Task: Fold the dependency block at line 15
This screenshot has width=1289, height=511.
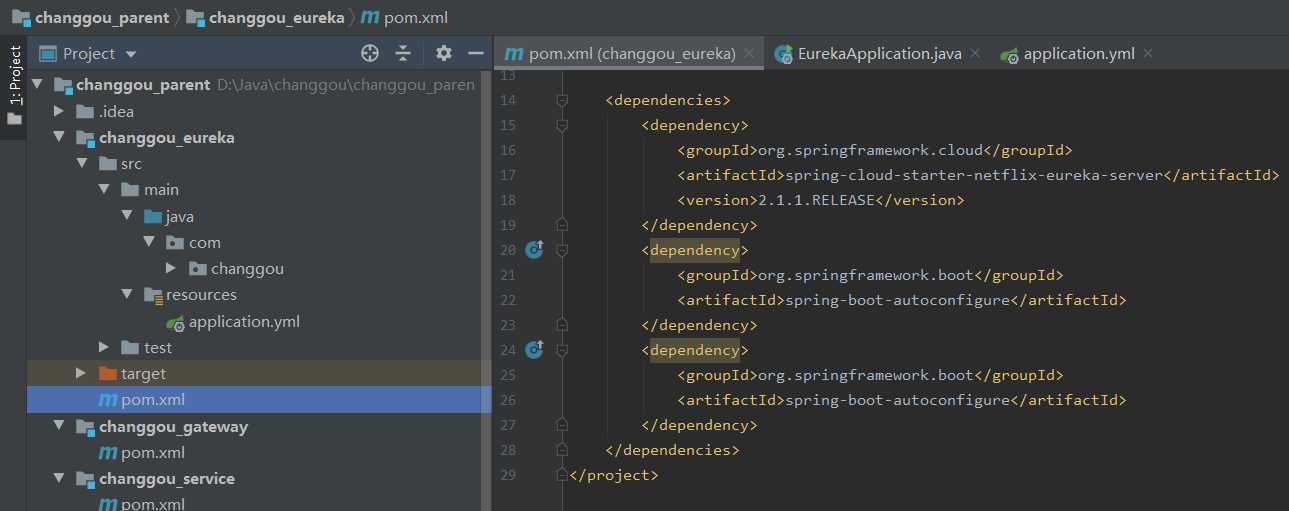Action: [562, 125]
